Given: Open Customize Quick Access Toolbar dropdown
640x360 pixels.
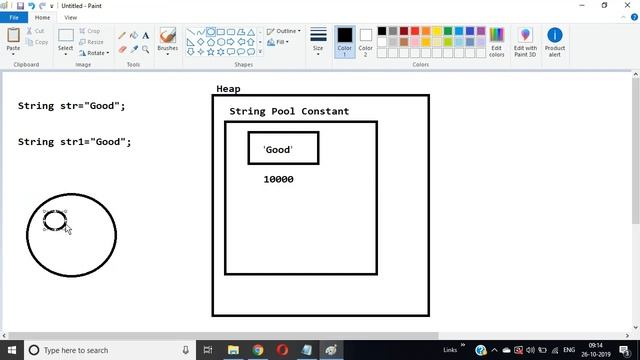Looking at the screenshot, I should tap(52, 6).
